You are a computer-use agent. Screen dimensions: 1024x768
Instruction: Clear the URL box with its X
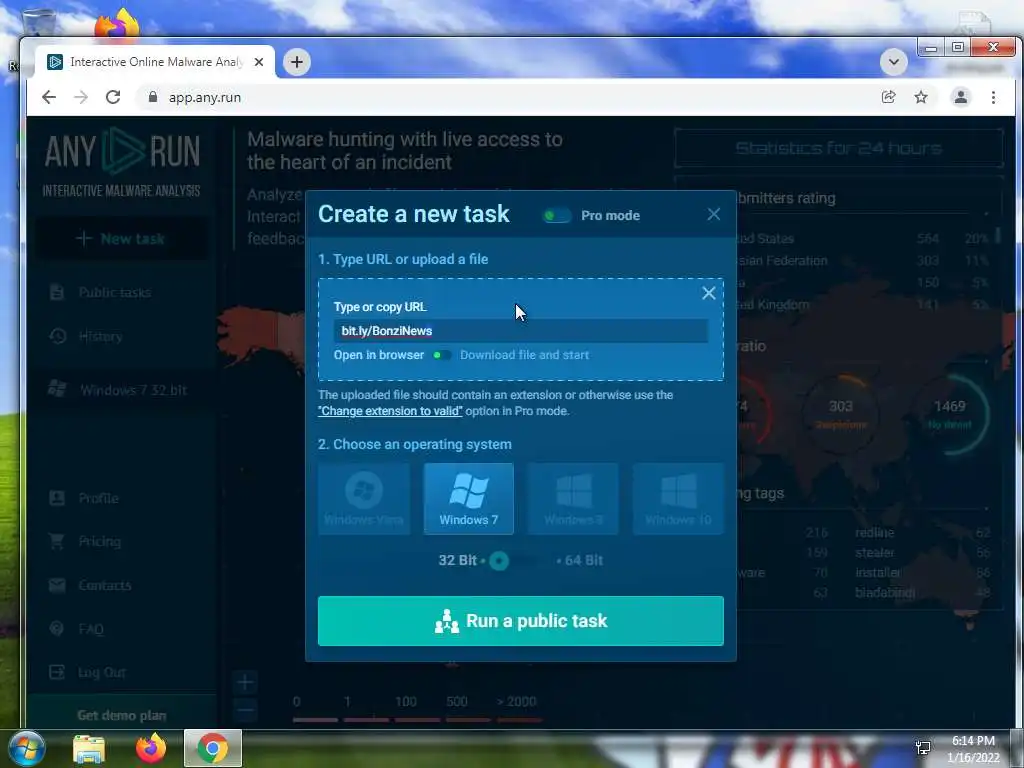click(709, 293)
